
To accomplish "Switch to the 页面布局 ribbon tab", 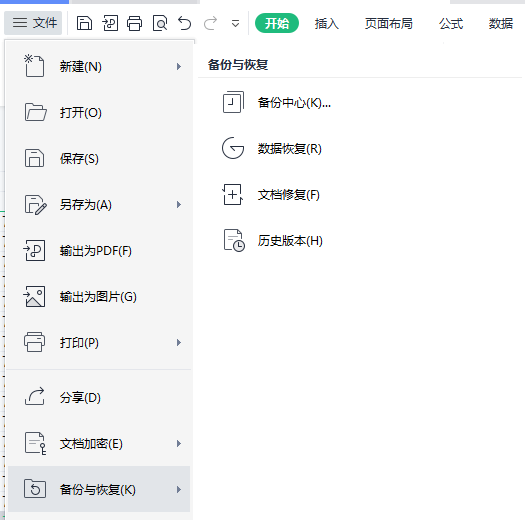I will point(388,24).
